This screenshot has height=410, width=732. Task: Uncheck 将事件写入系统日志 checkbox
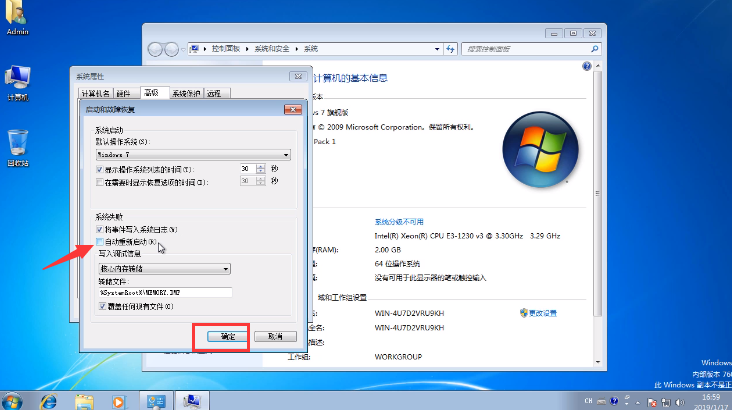101,230
